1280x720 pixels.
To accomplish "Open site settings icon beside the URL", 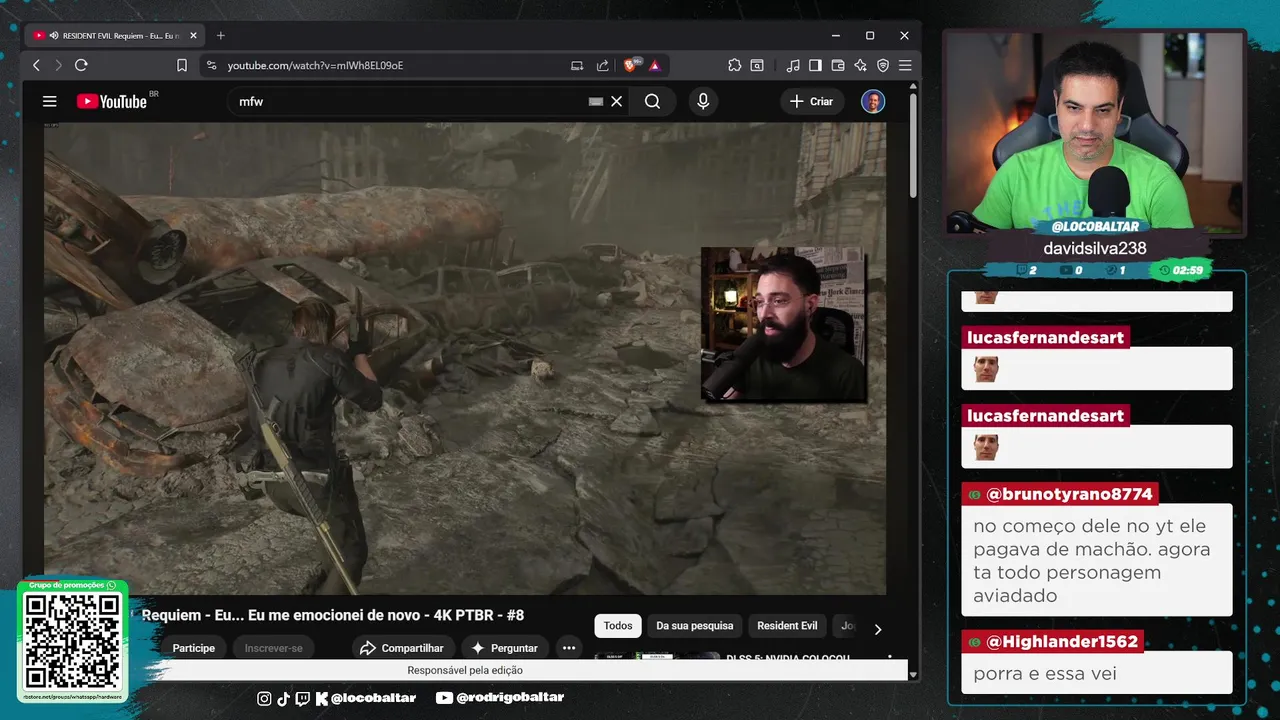I will [x=211, y=65].
